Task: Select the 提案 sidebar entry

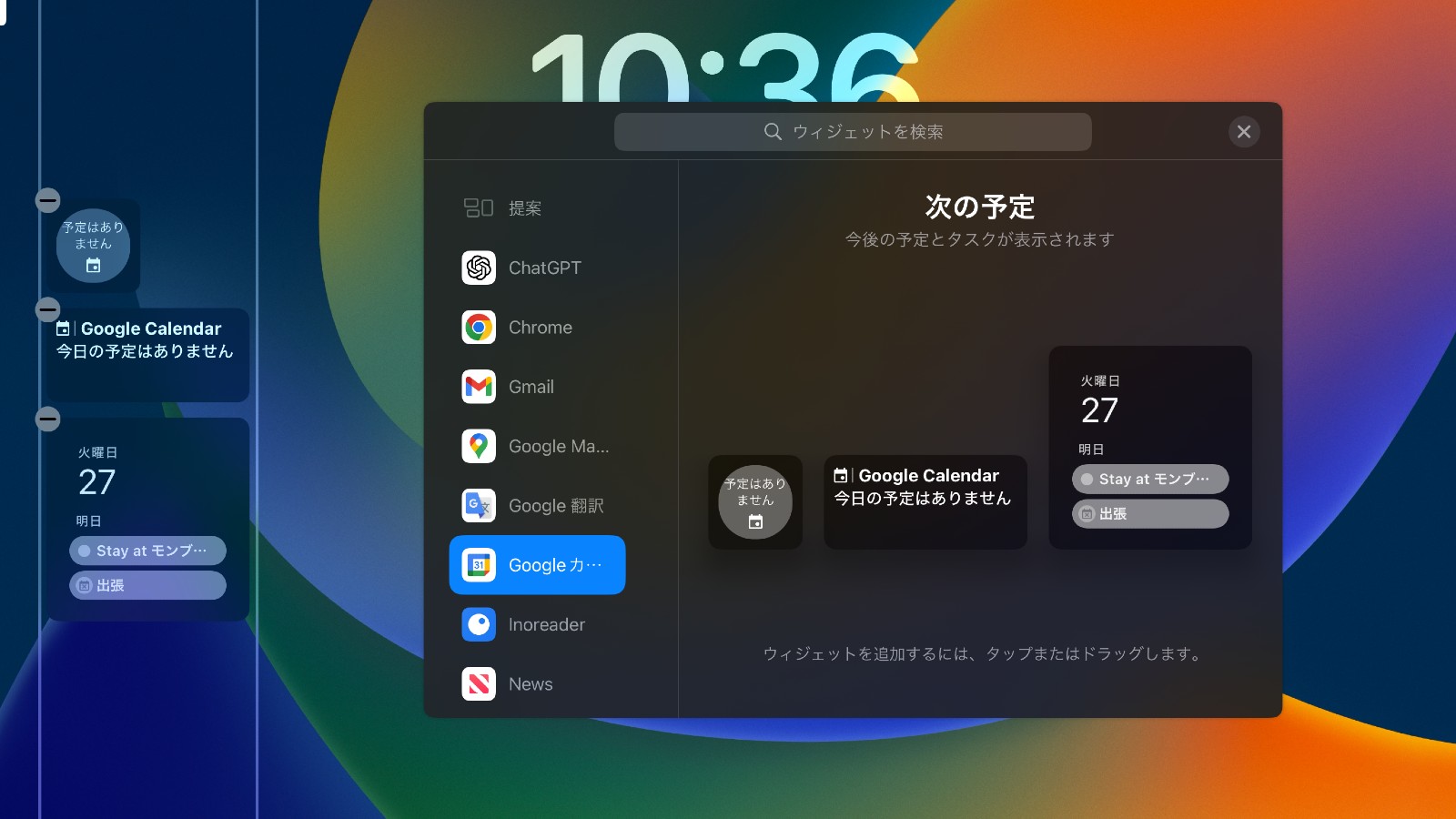Action: [526, 207]
